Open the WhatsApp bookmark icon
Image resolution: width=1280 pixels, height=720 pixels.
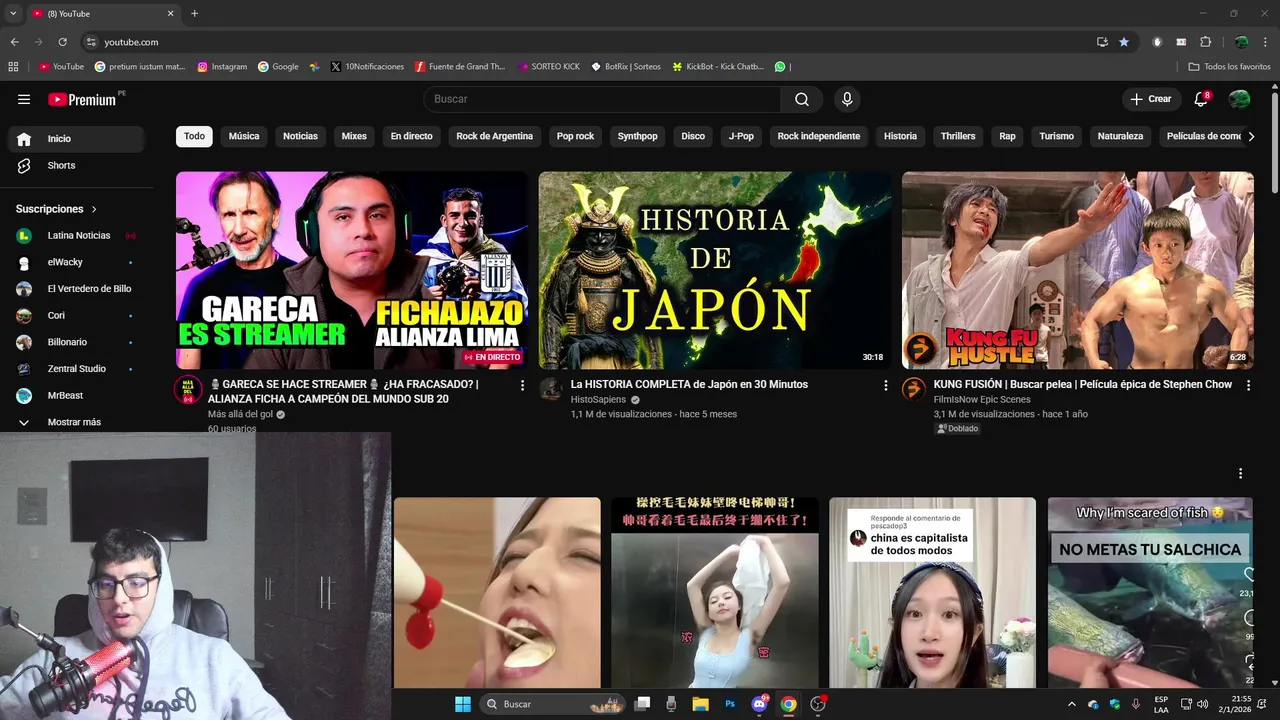(x=780, y=67)
